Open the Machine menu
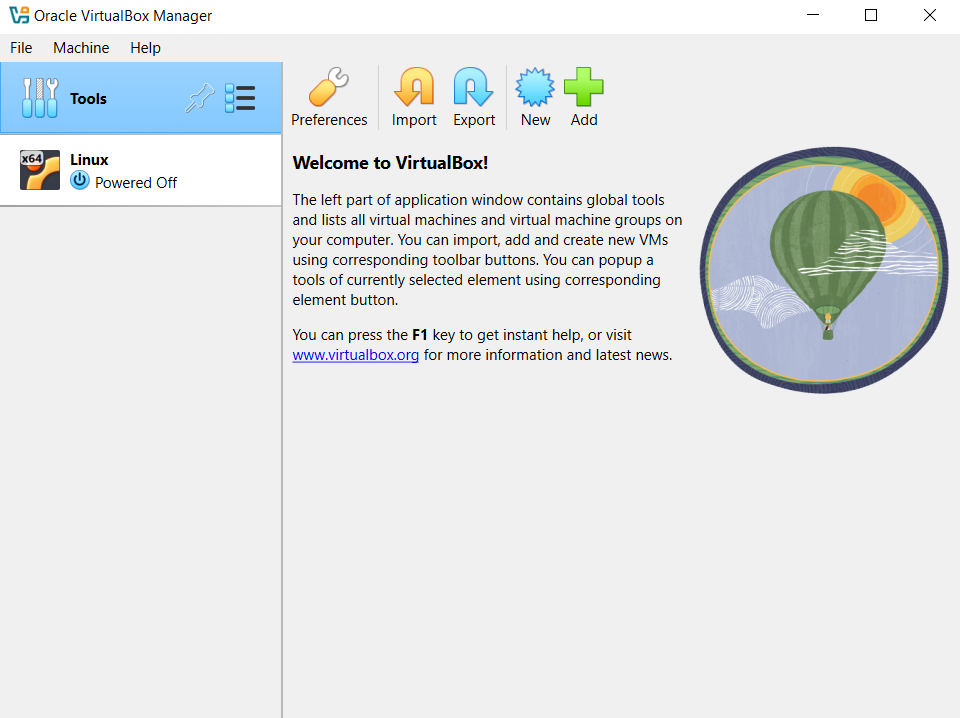Screen dimensions: 960x718 81,48
